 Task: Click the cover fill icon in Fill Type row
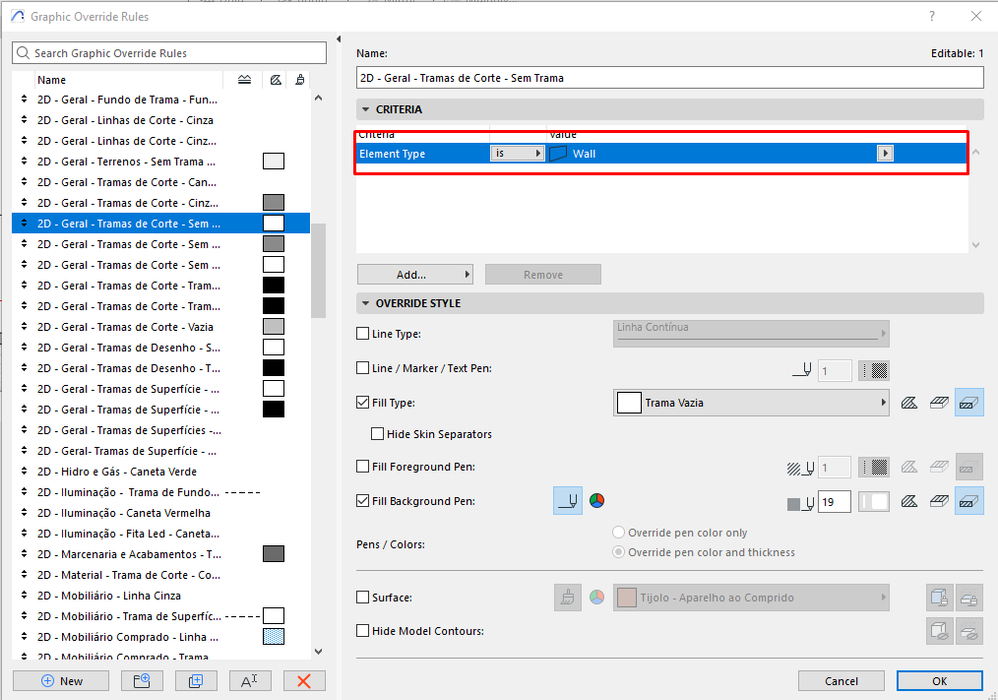pyautogui.click(x=939, y=403)
